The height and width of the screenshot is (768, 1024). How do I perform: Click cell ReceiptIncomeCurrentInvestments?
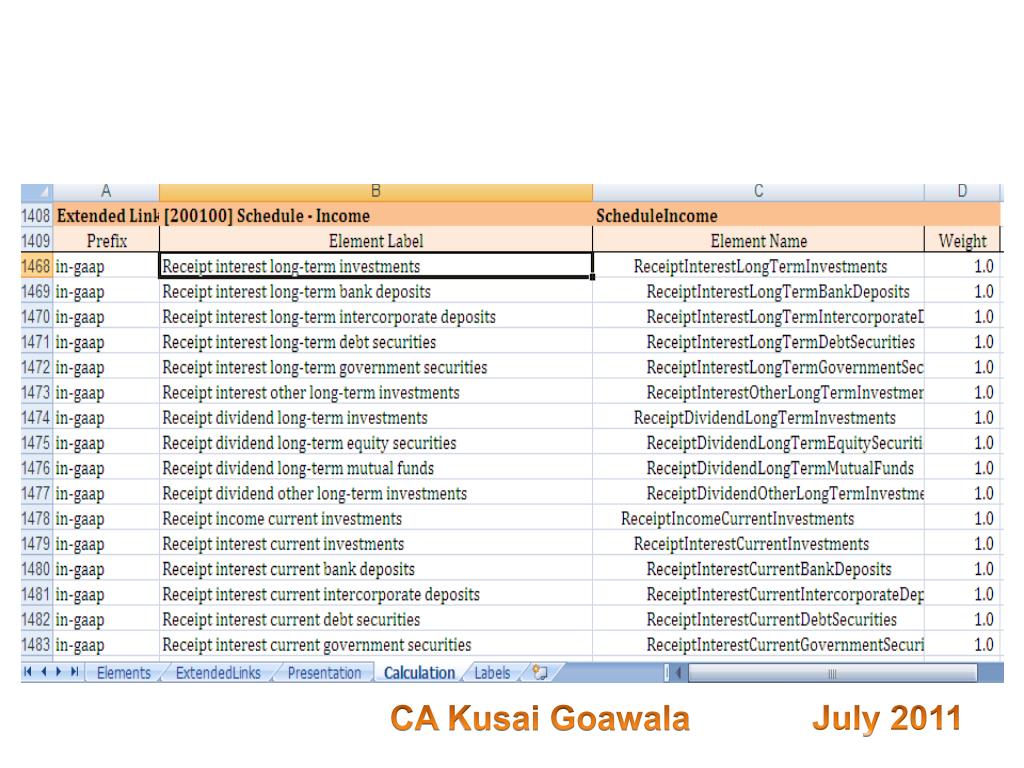coord(758,519)
